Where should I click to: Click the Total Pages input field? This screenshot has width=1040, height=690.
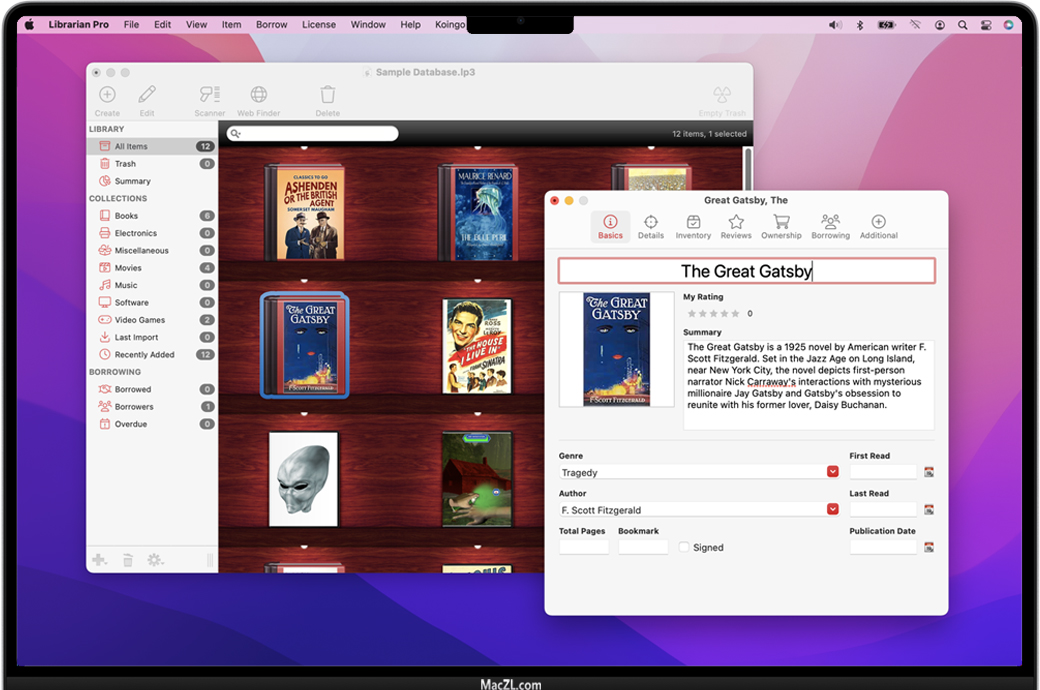583,547
